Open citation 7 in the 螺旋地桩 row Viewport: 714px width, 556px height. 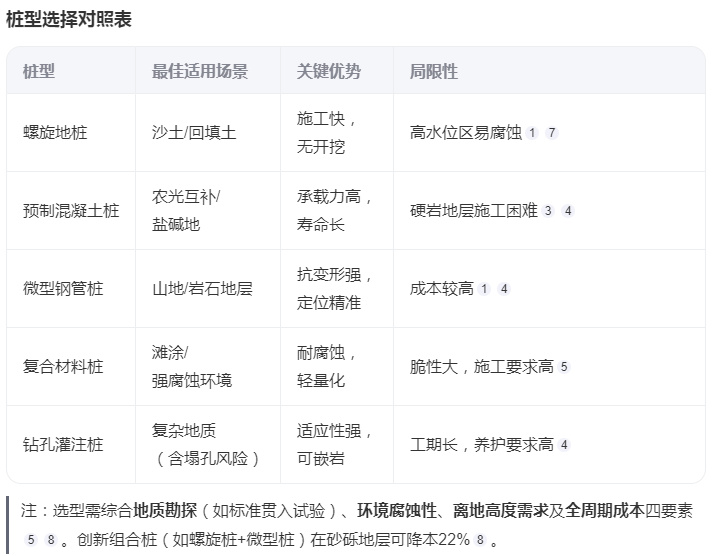551,133
